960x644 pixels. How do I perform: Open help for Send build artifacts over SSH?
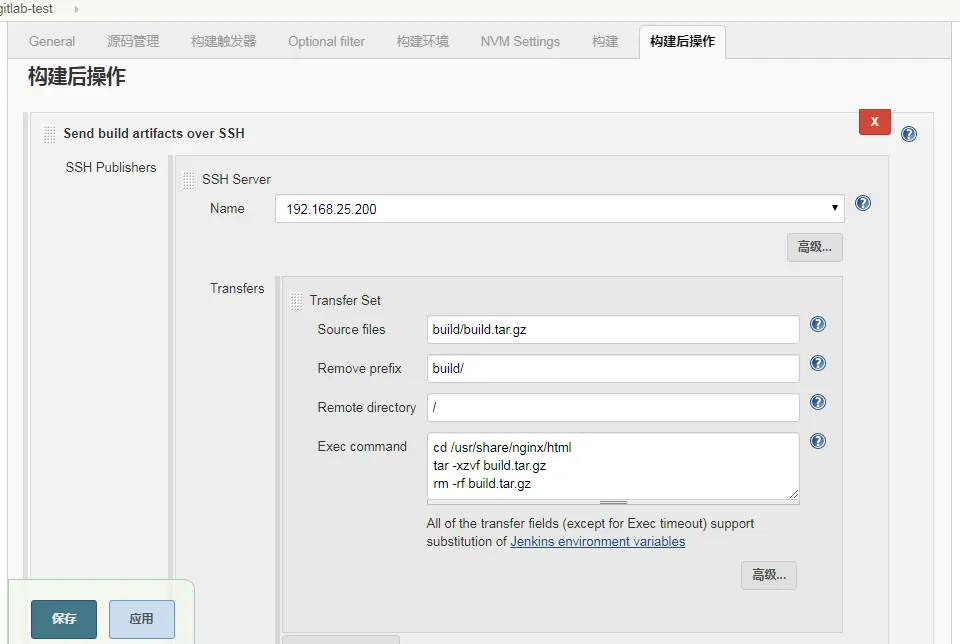coord(908,132)
